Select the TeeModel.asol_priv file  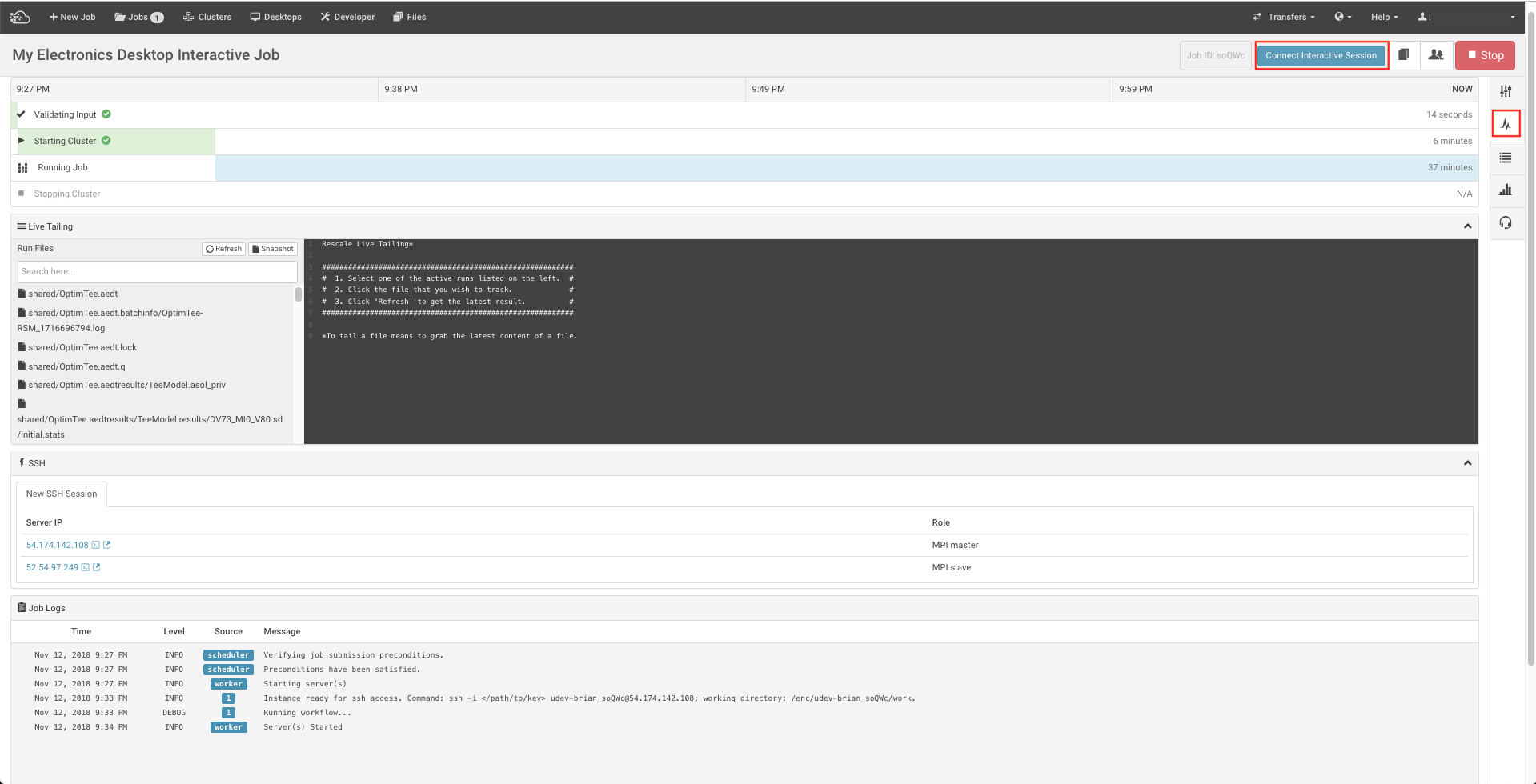(x=122, y=385)
